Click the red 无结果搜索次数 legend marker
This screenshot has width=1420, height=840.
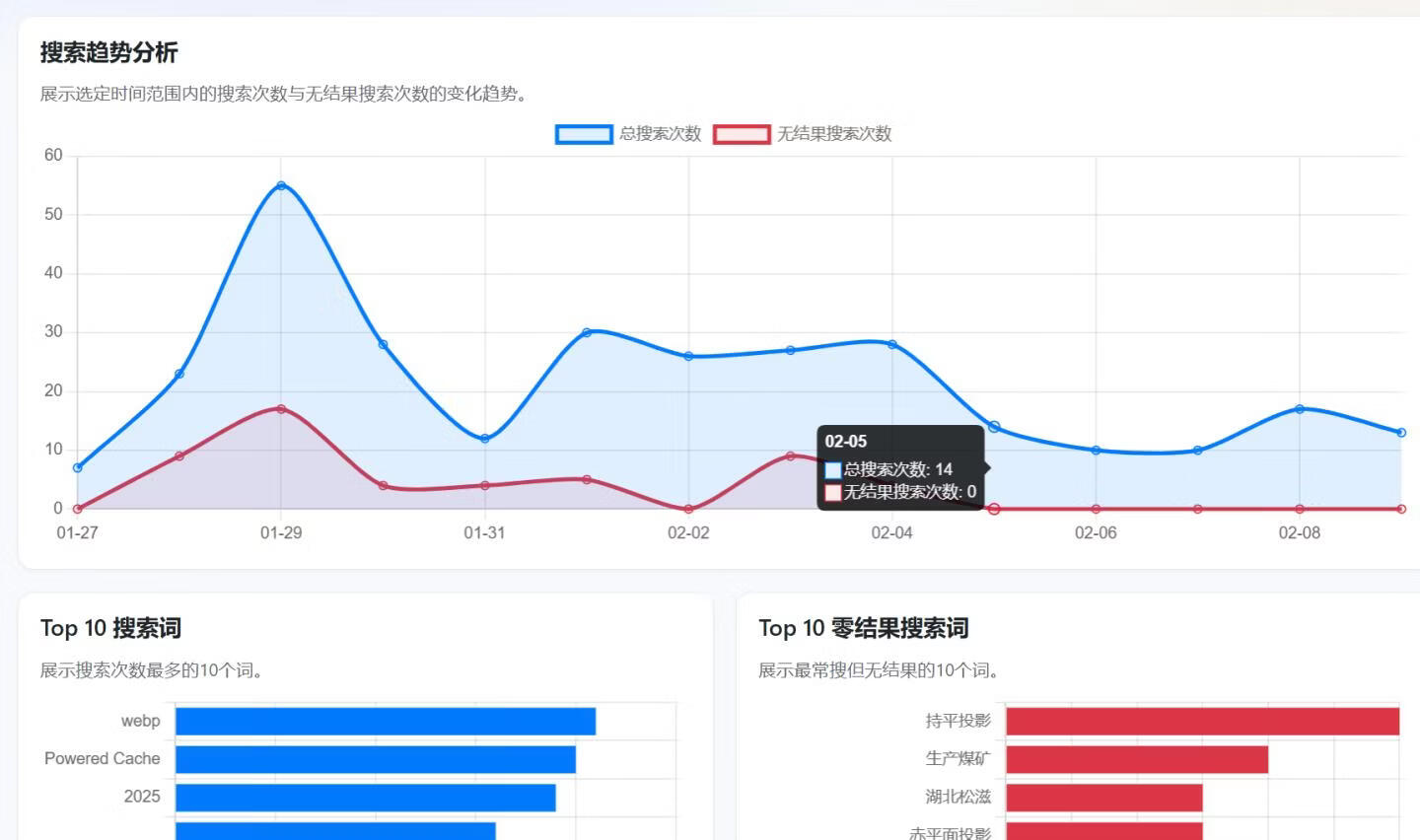(x=740, y=133)
